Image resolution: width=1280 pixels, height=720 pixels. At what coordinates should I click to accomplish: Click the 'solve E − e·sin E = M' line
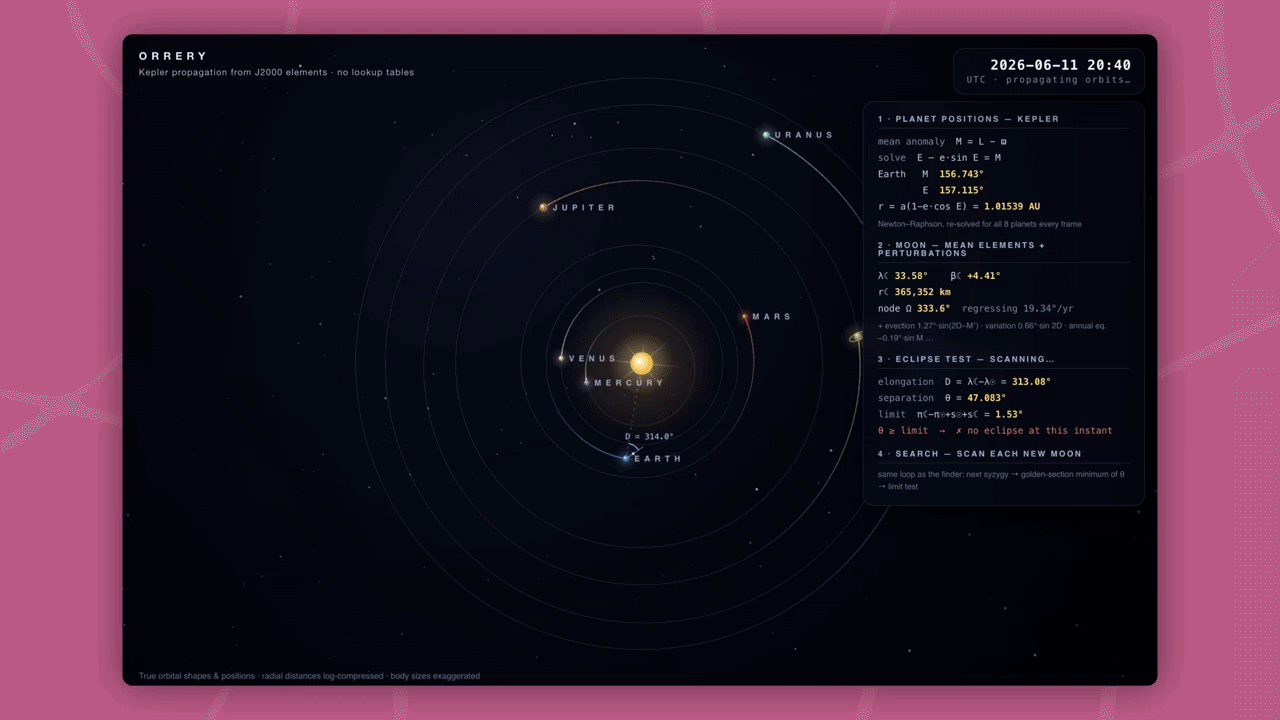[940, 158]
